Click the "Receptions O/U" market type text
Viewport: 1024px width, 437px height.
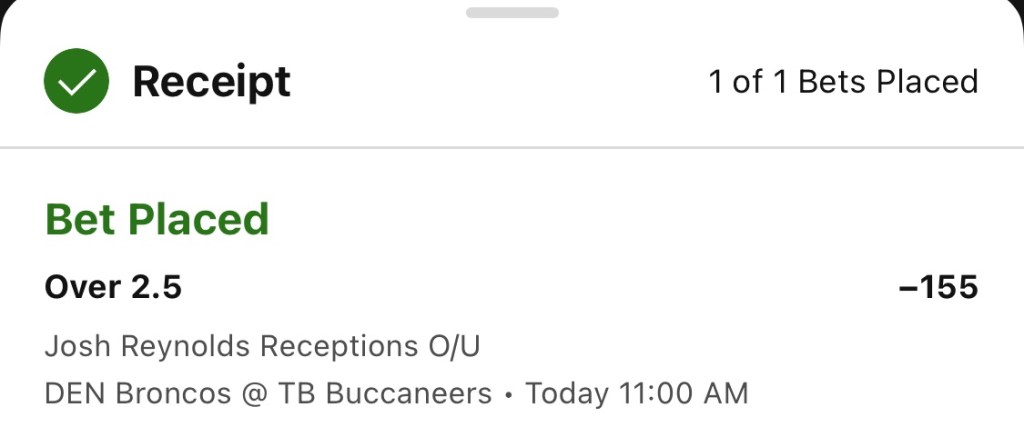coord(370,346)
